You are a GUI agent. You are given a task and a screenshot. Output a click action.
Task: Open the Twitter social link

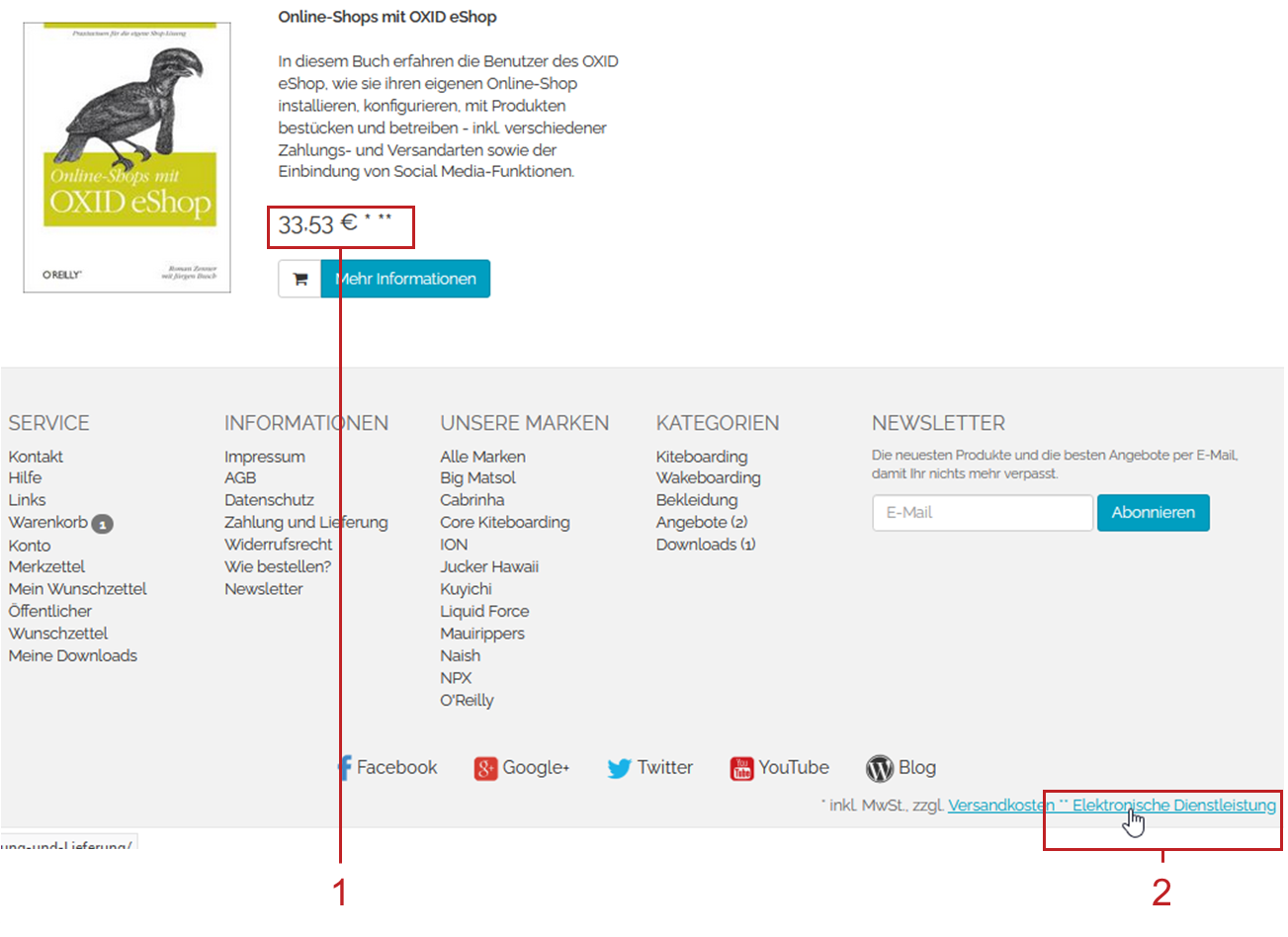650,768
